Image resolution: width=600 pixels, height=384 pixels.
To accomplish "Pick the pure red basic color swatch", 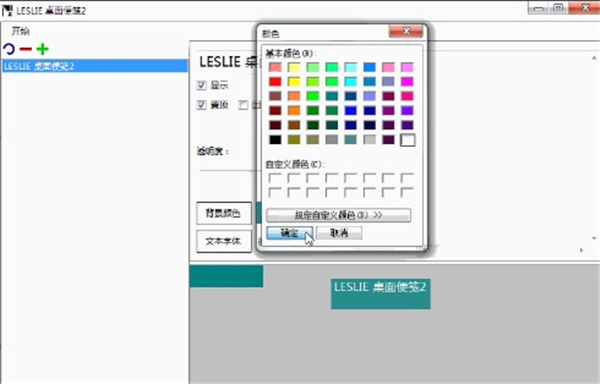I will coord(275,81).
